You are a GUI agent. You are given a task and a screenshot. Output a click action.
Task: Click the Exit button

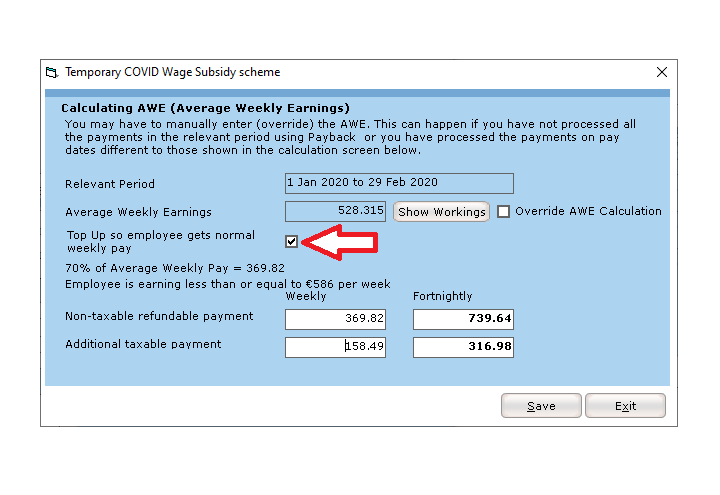(x=625, y=406)
